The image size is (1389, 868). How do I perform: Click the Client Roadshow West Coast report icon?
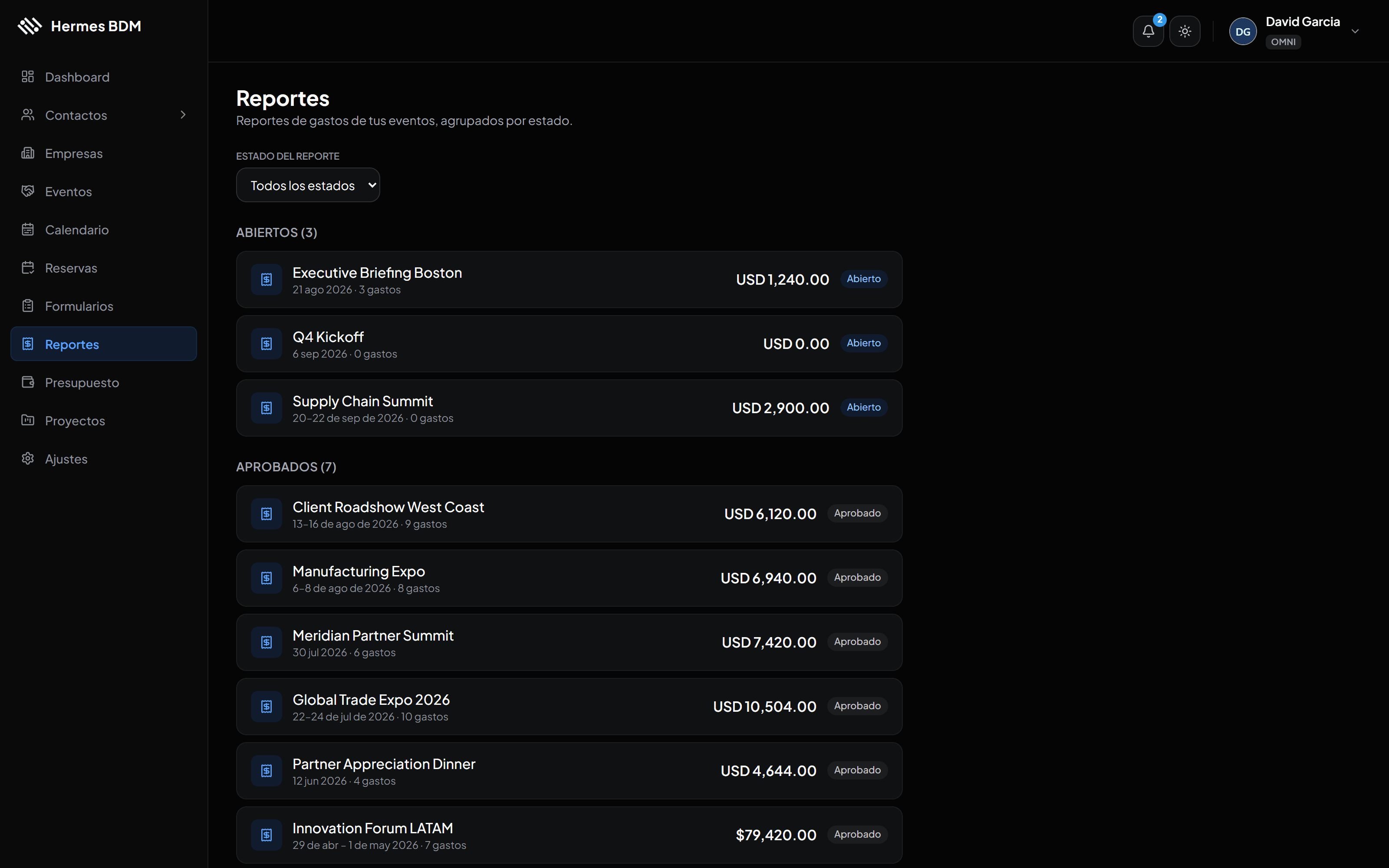(267, 514)
